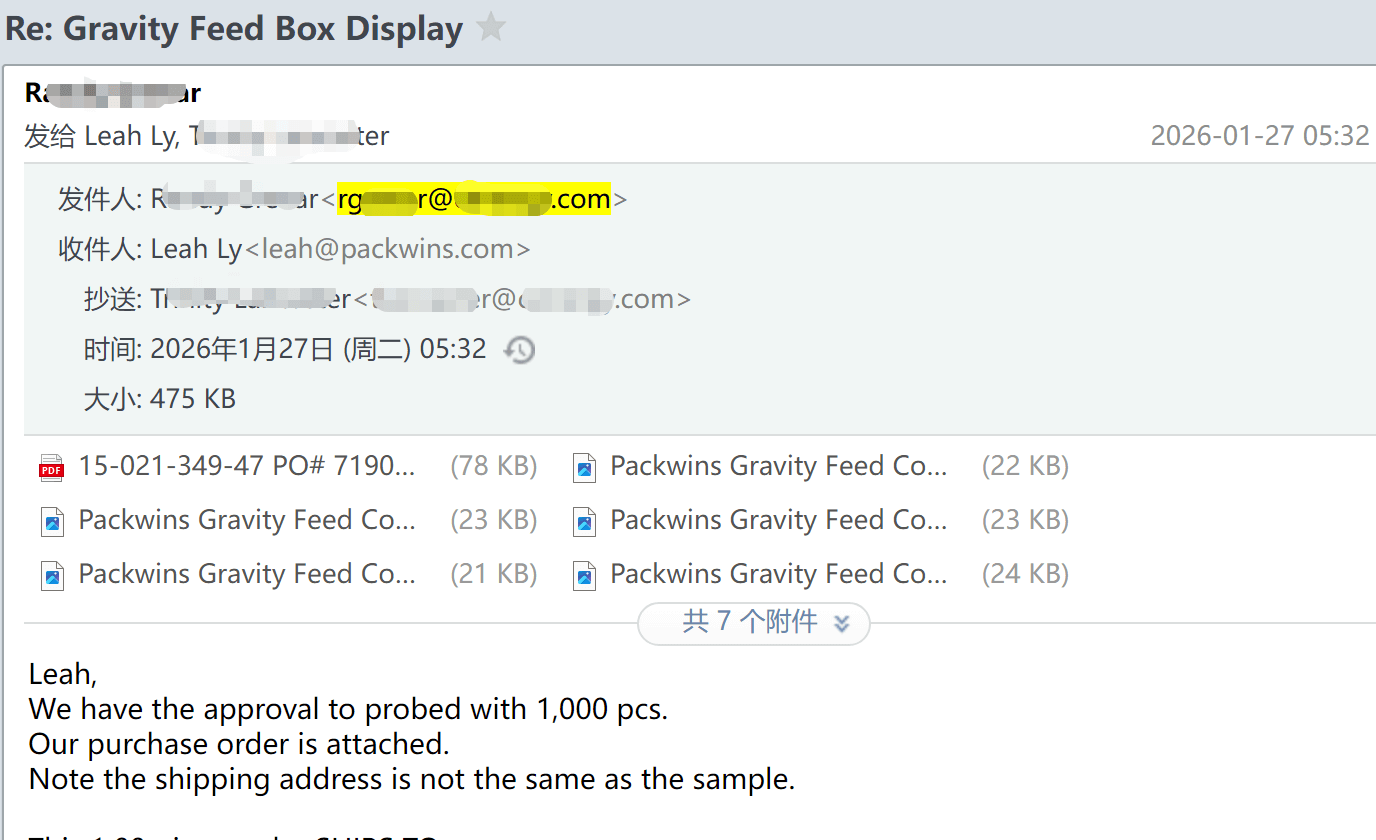This screenshot has width=1376, height=840.
Task: Click the clock history icon beside the time
Action: [x=519, y=350]
